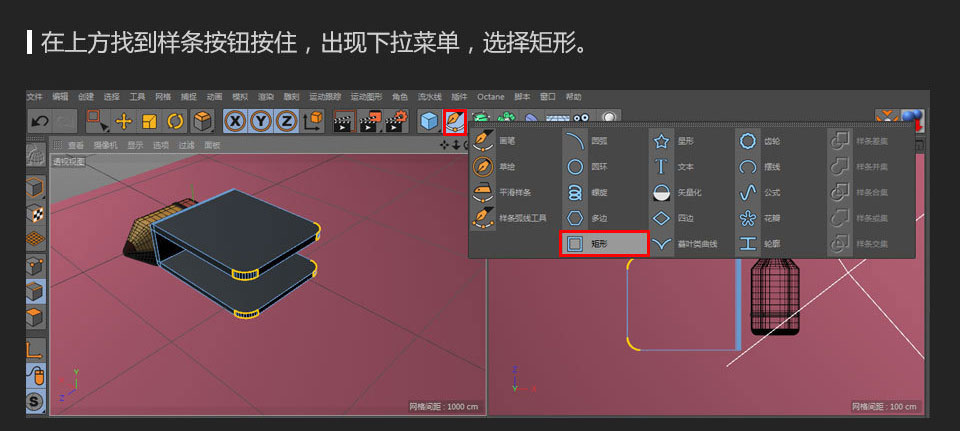960x431 pixels.
Task: Switch to edges mode cube icon
Action: [x=36, y=291]
